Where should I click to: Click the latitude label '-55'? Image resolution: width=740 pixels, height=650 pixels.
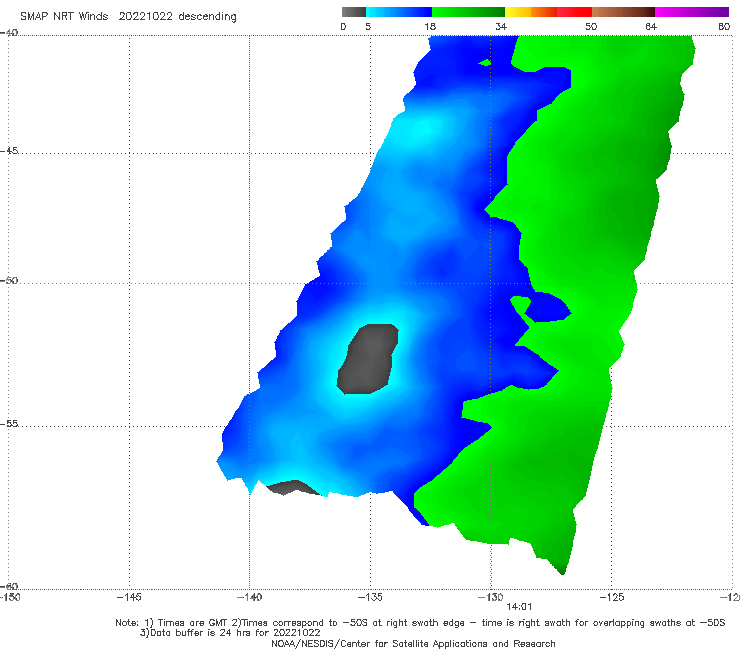coord(9,423)
